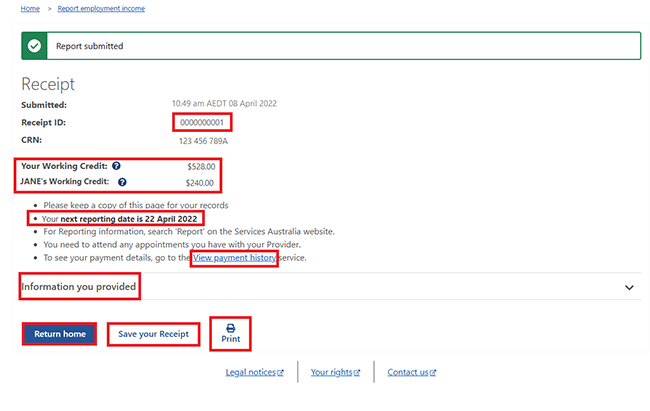The width and height of the screenshot is (650, 411).
Task: Click the $528.00 working credit amount
Action: click(x=201, y=166)
